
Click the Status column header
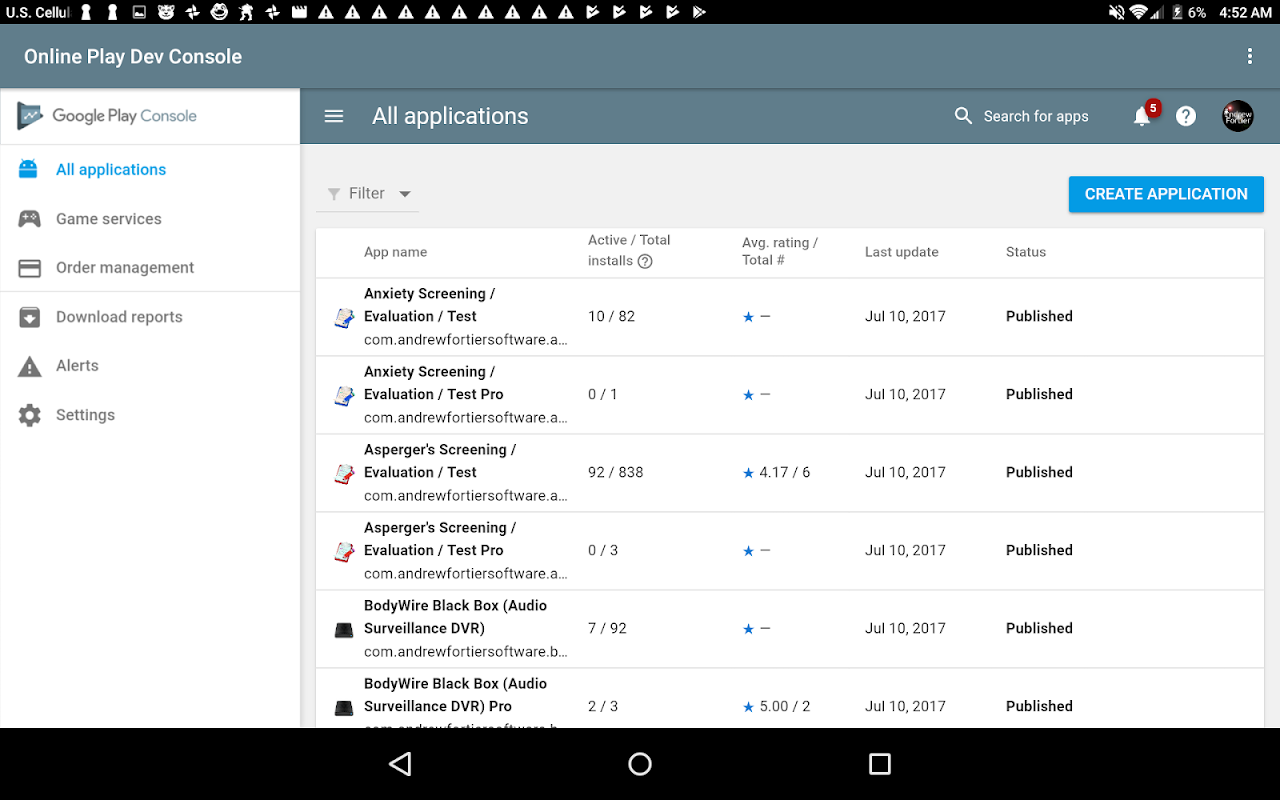point(1026,252)
